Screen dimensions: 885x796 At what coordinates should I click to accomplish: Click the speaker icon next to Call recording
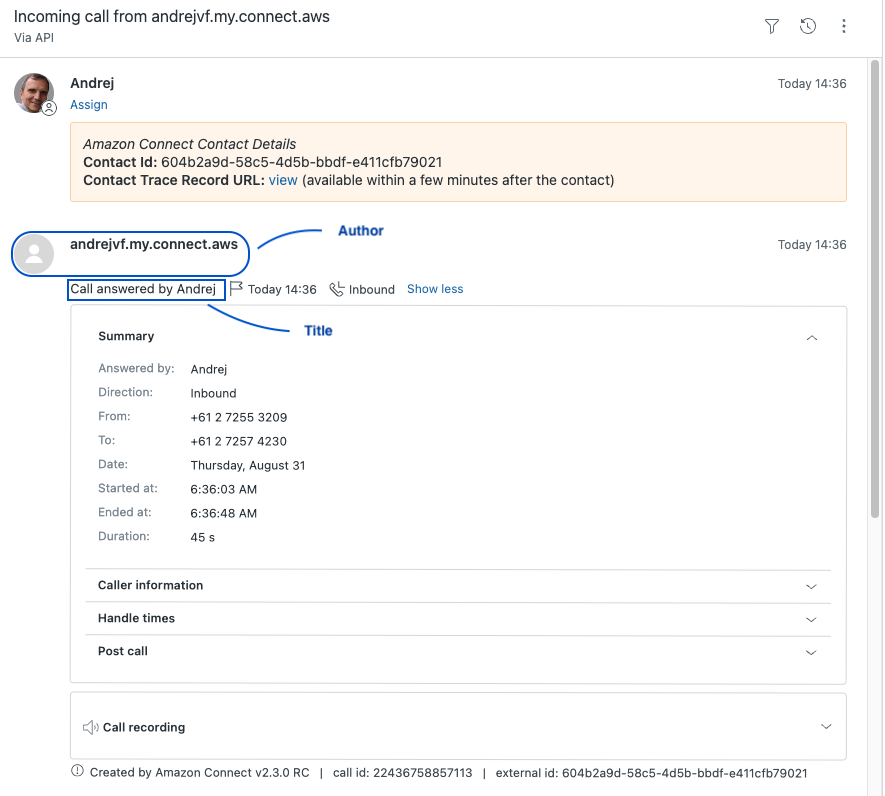(90, 727)
